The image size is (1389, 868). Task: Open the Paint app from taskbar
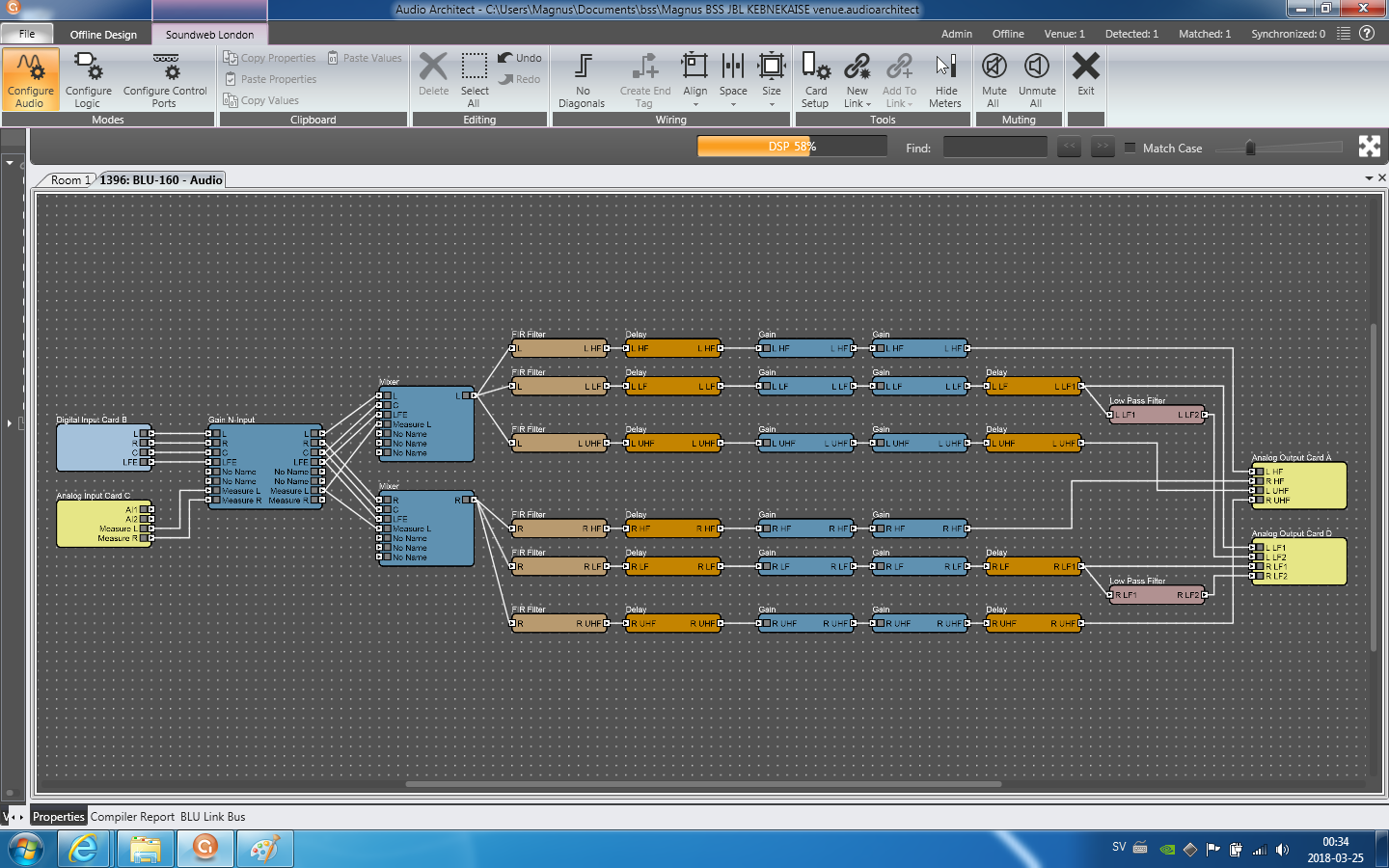click(x=264, y=849)
